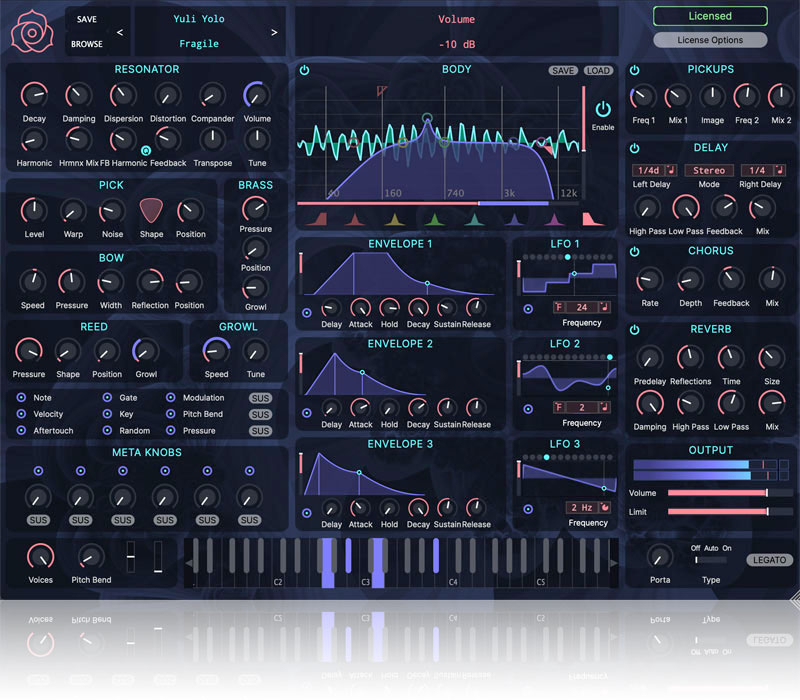Open the preset name Fragile selector

point(198,44)
